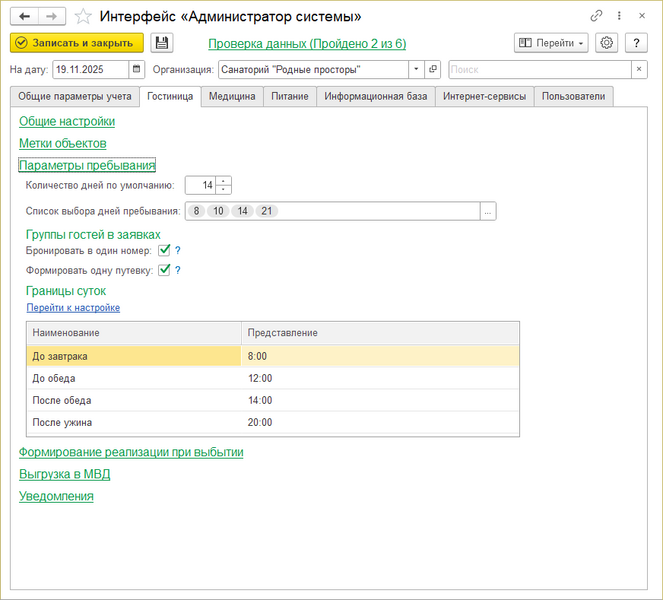Increase default days count with up arrow
The image size is (663, 600).
click(224, 181)
